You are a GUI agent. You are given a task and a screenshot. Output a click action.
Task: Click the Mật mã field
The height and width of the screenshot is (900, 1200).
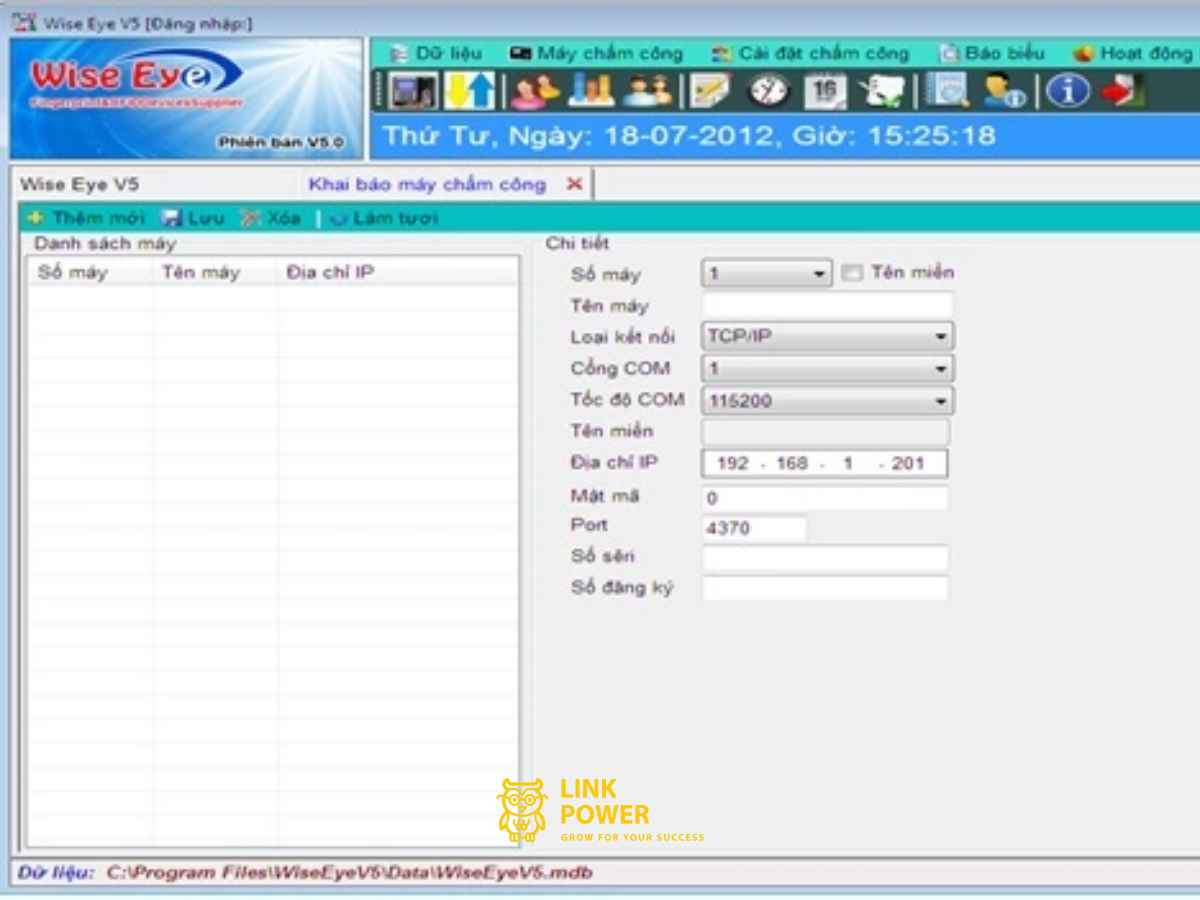click(x=825, y=497)
